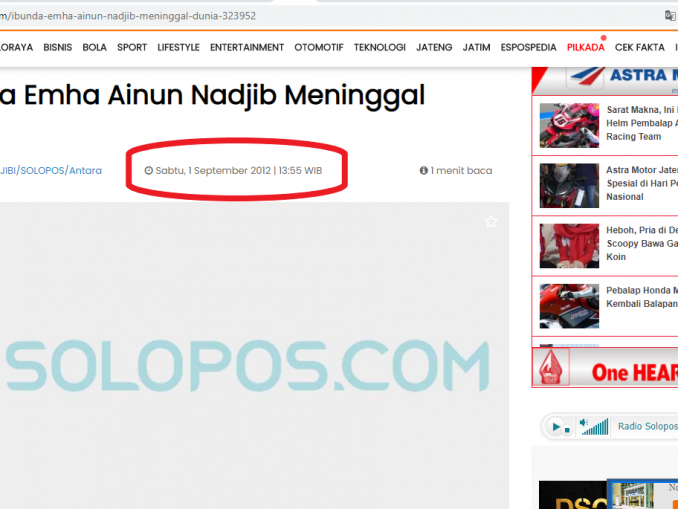This screenshot has width=678, height=509.
Task: Click the pink racing motorcycle thumbnail
Action: [x=569, y=125]
